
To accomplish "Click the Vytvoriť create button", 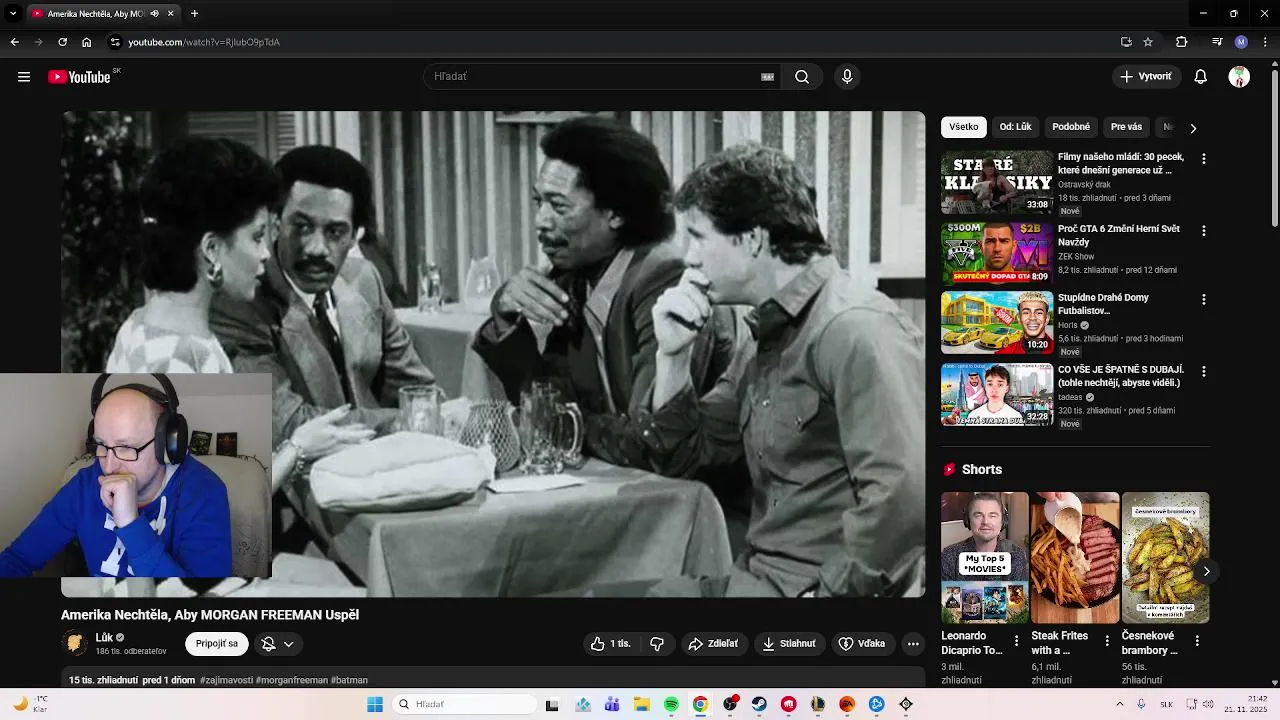I will click(1146, 77).
